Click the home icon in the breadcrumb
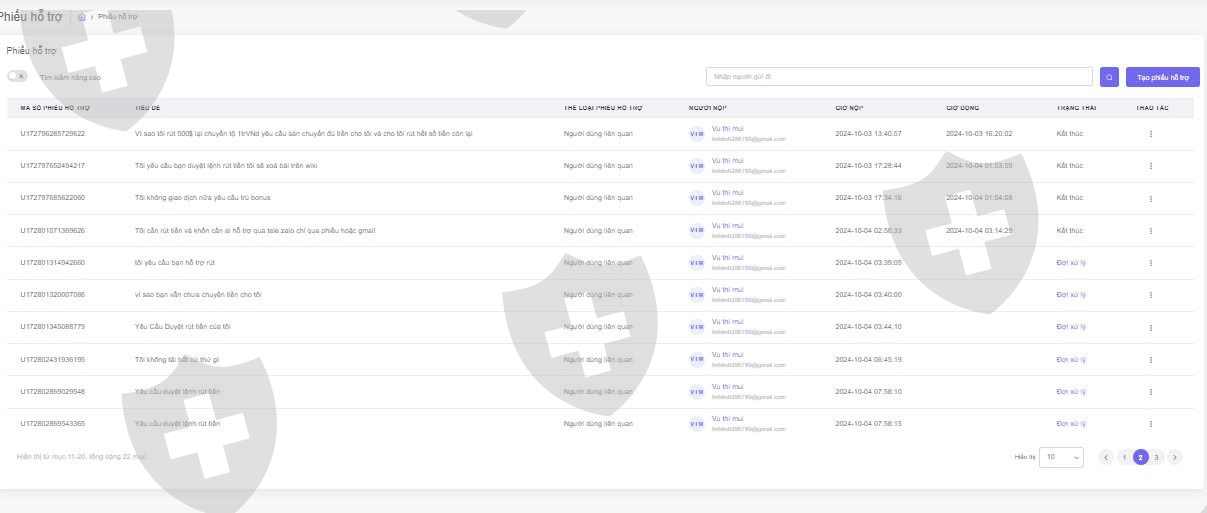This screenshot has width=1207, height=513. [81, 17]
